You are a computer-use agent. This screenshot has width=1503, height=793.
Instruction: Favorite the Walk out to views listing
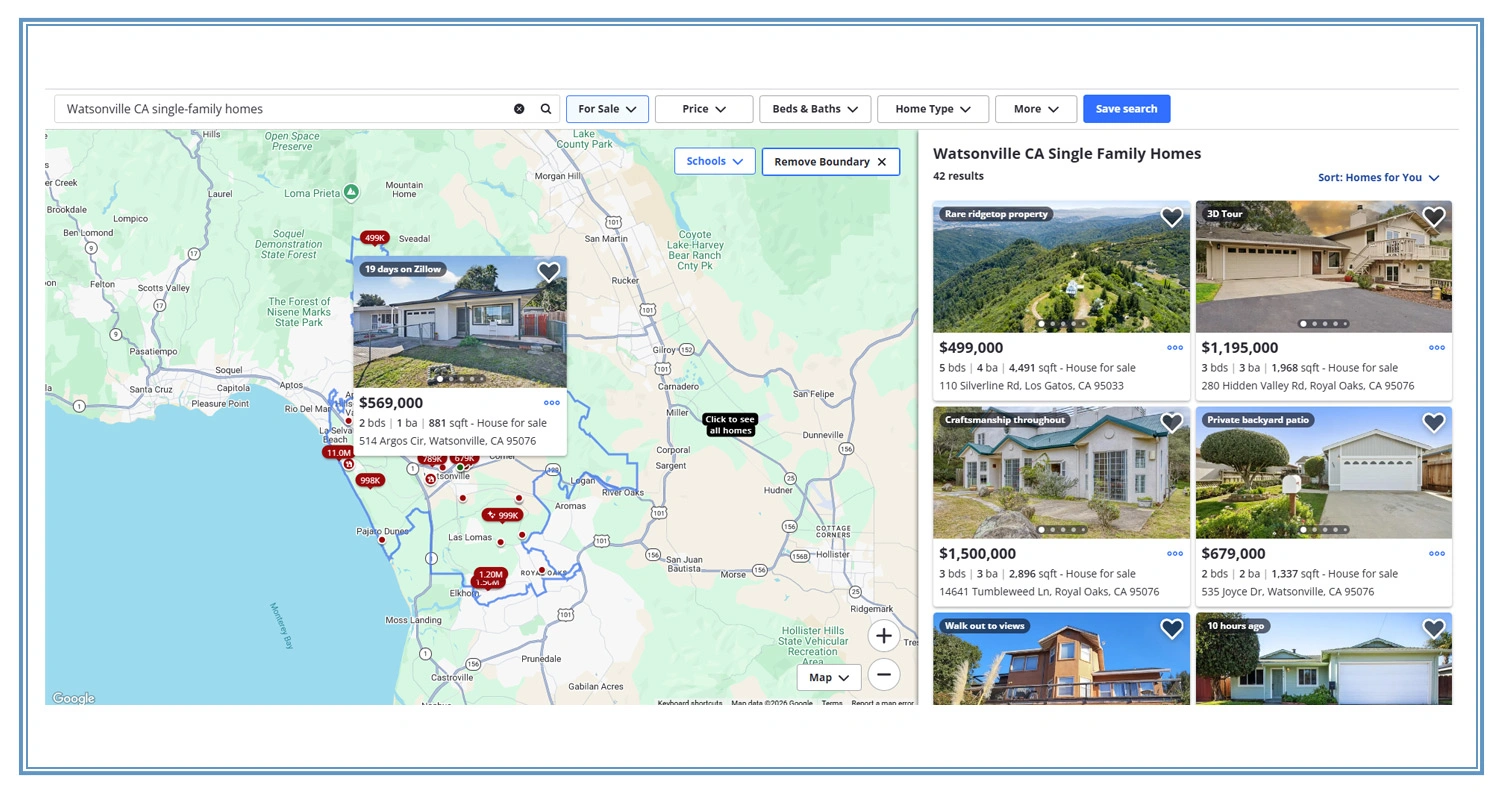coord(1171,629)
